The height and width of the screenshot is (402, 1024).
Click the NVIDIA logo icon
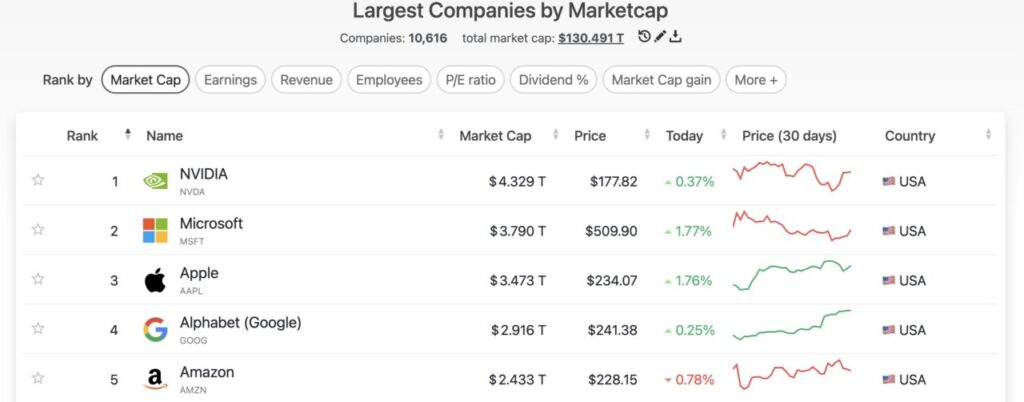(x=155, y=181)
